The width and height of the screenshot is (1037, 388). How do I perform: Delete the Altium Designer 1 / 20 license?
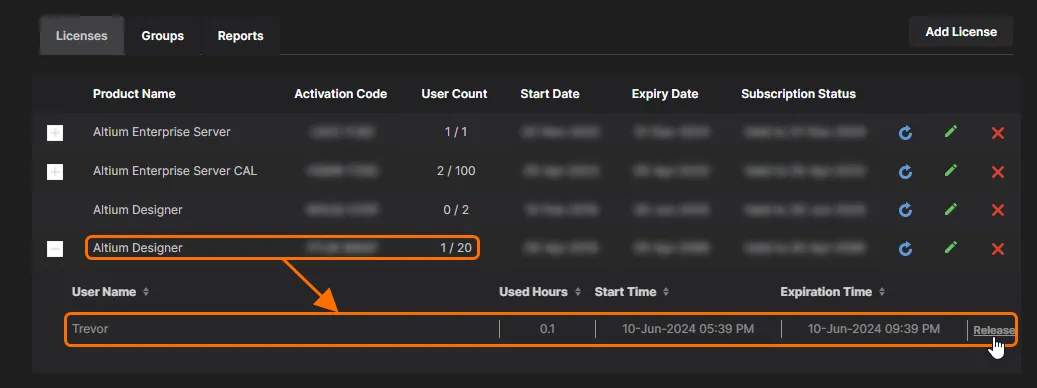998,249
